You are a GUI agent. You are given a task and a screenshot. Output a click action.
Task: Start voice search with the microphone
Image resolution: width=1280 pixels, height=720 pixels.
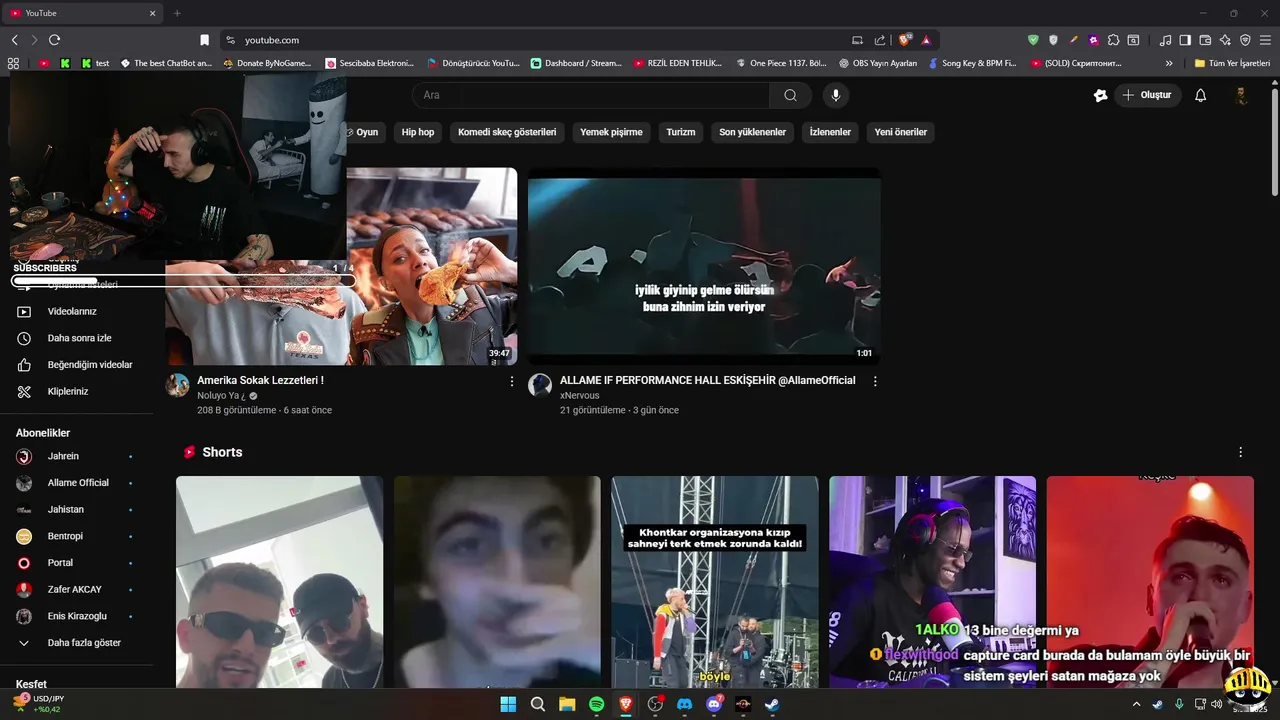point(835,95)
